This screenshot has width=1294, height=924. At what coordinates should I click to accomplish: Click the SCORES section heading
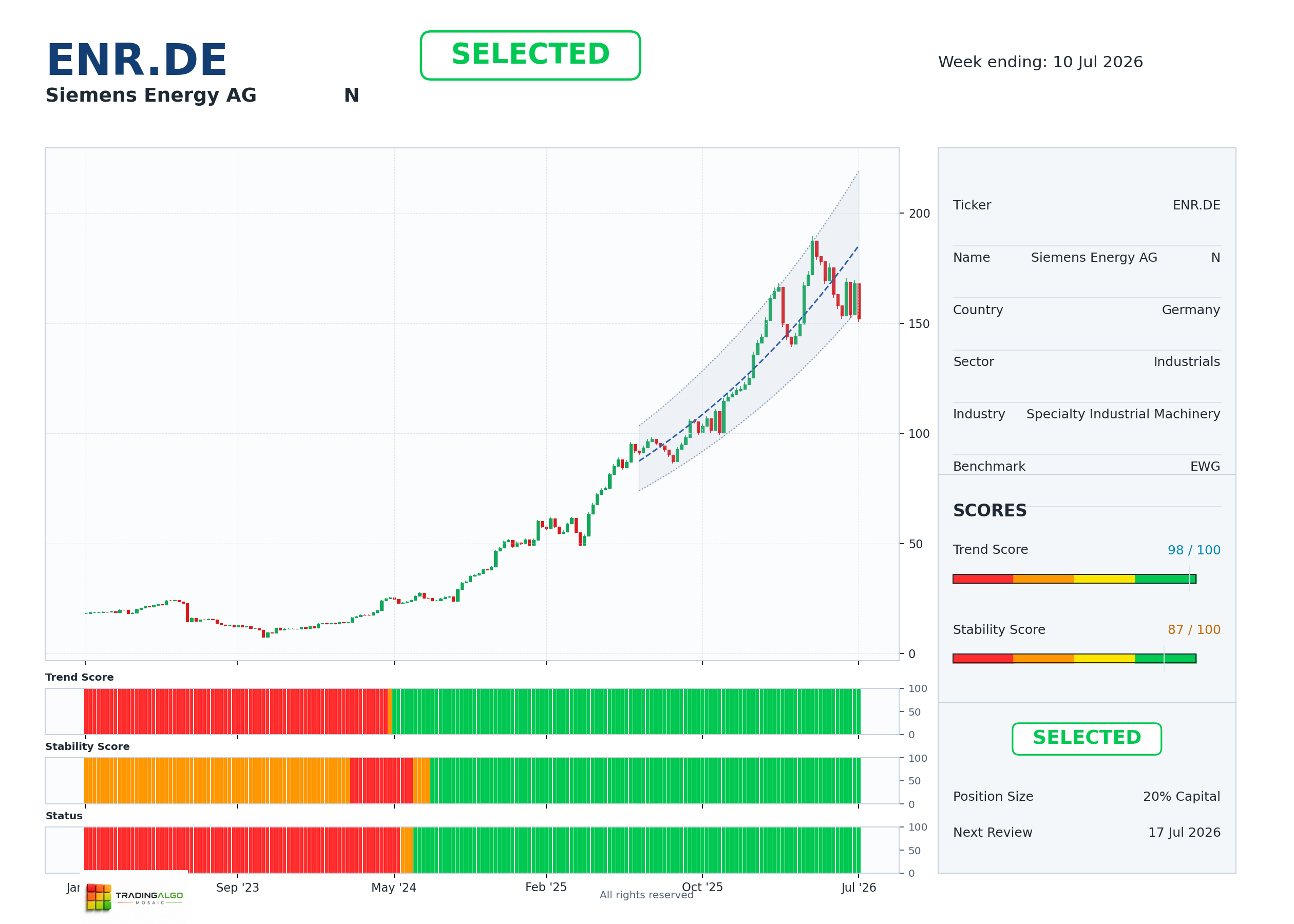(989, 510)
